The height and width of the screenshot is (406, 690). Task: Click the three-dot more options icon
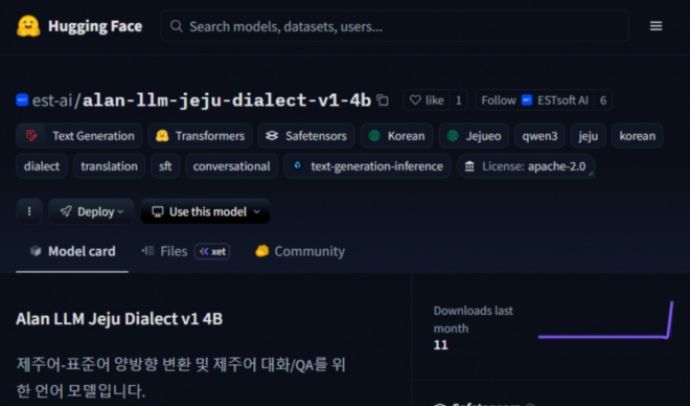click(x=29, y=211)
